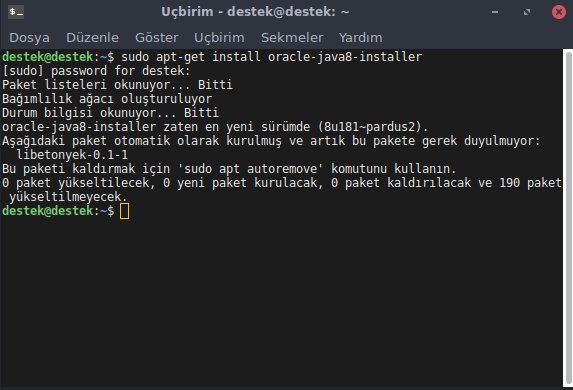Open the Sekmeler menu
The width and height of the screenshot is (573, 390).
click(x=292, y=38)
